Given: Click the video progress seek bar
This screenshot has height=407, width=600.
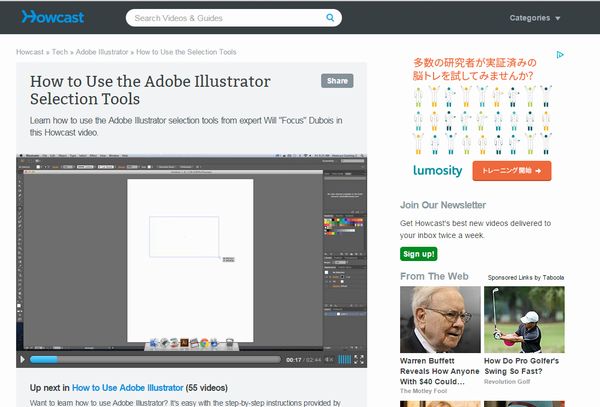Looking at the screenshot, I should pos(155,360).
